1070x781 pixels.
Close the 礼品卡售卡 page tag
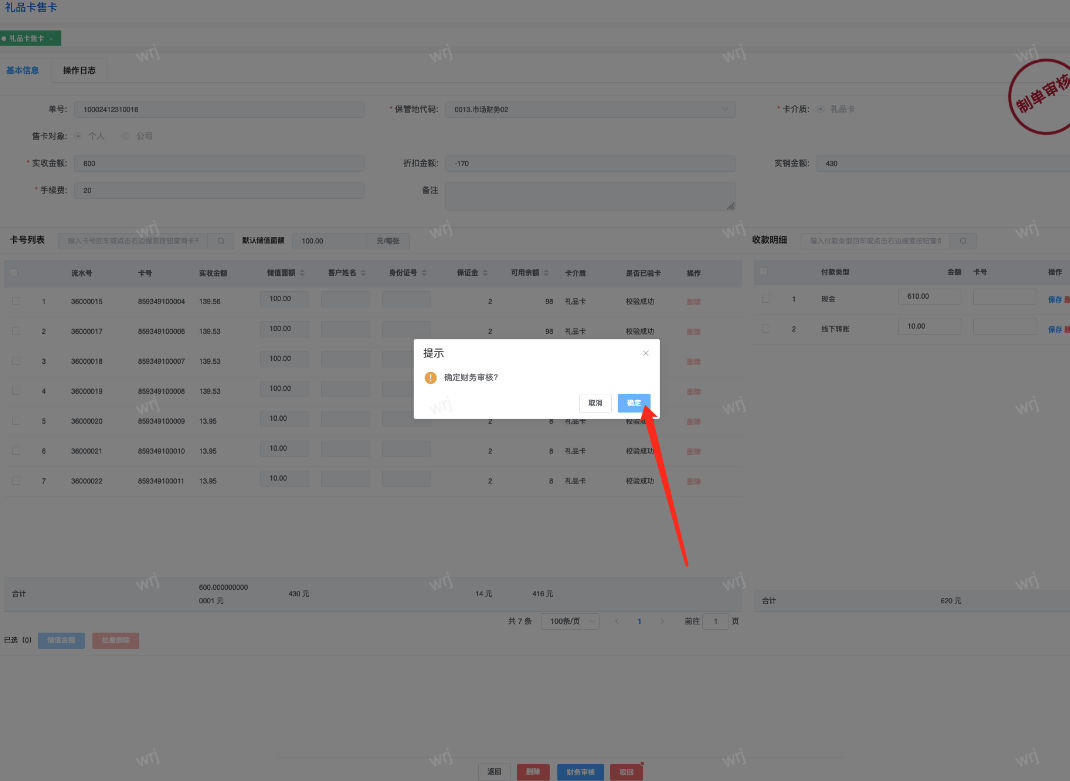click(x=51, y=38)
